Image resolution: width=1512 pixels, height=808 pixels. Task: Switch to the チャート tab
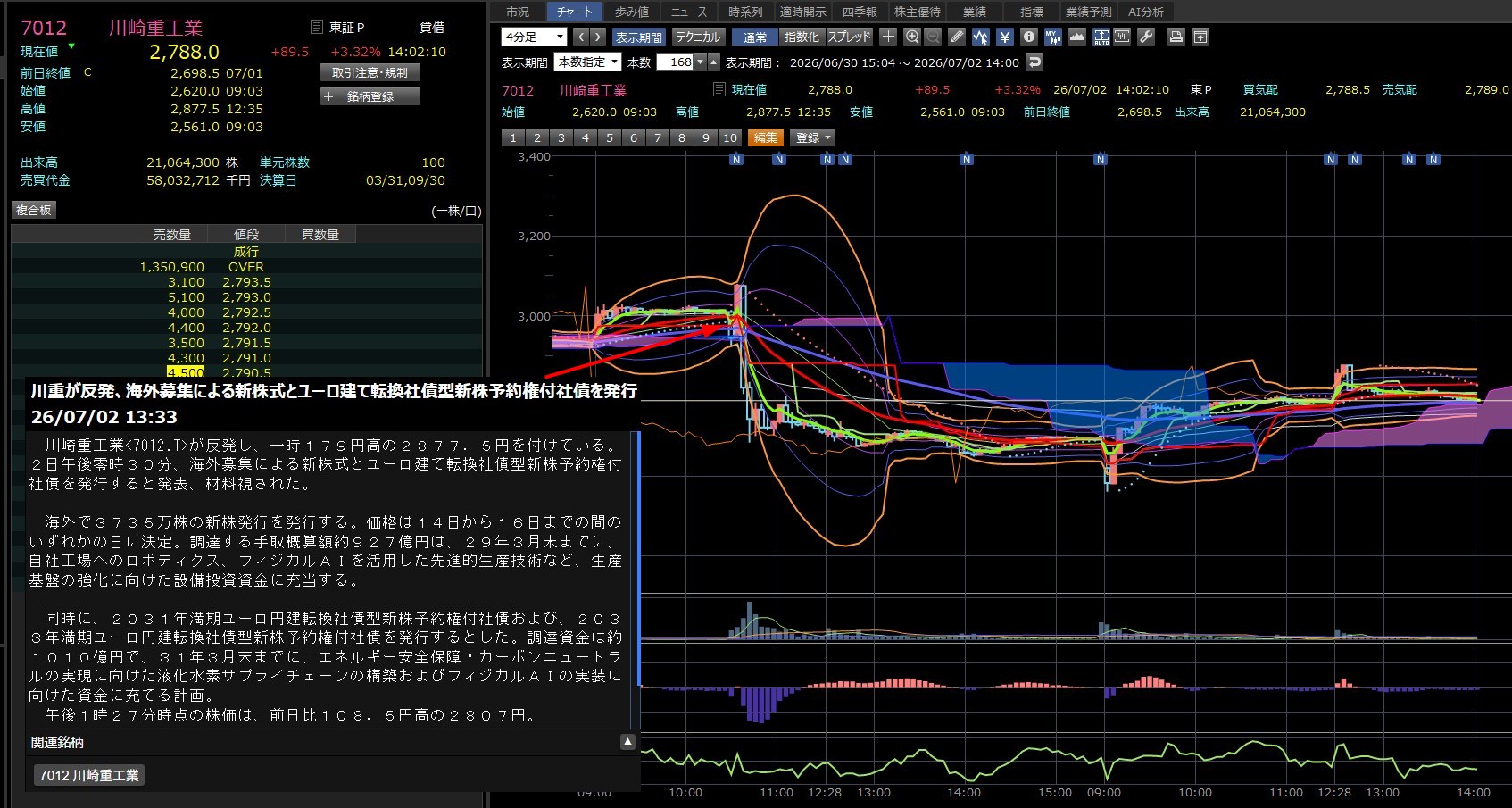coord(574,12)
